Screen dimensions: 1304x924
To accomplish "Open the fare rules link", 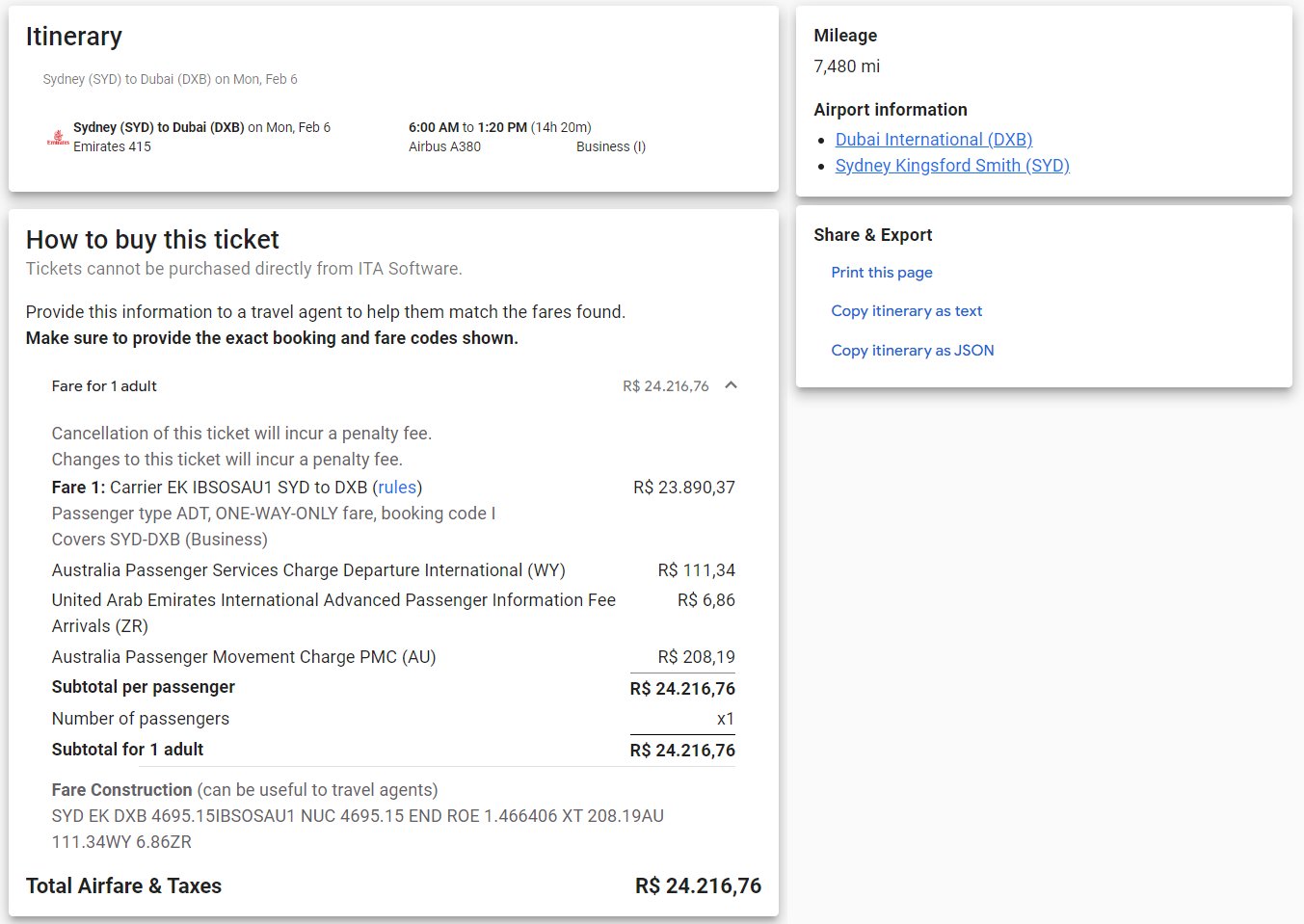I will (397, 488).
